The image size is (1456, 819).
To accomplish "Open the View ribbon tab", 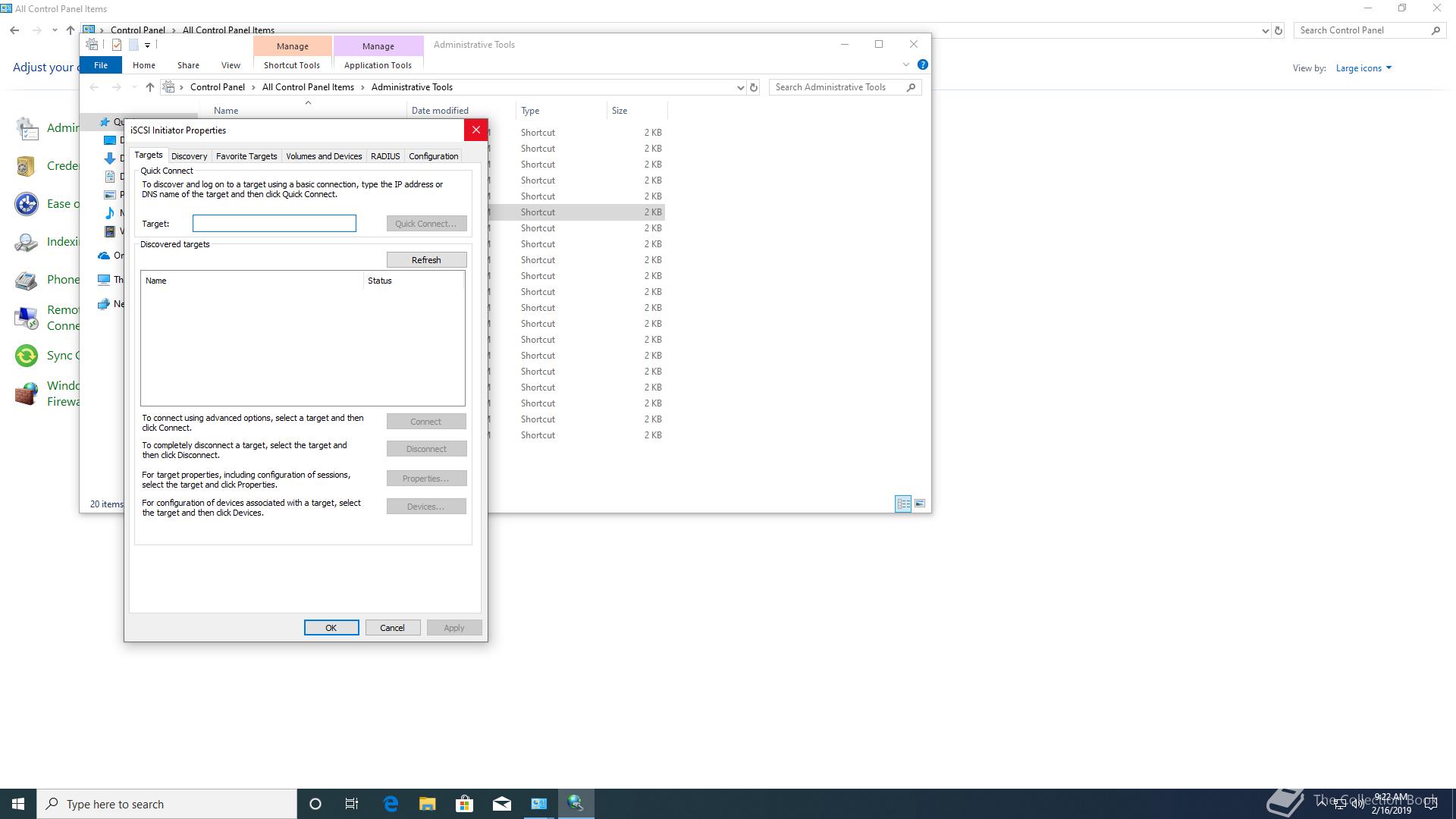I will (x=231, y=65).
